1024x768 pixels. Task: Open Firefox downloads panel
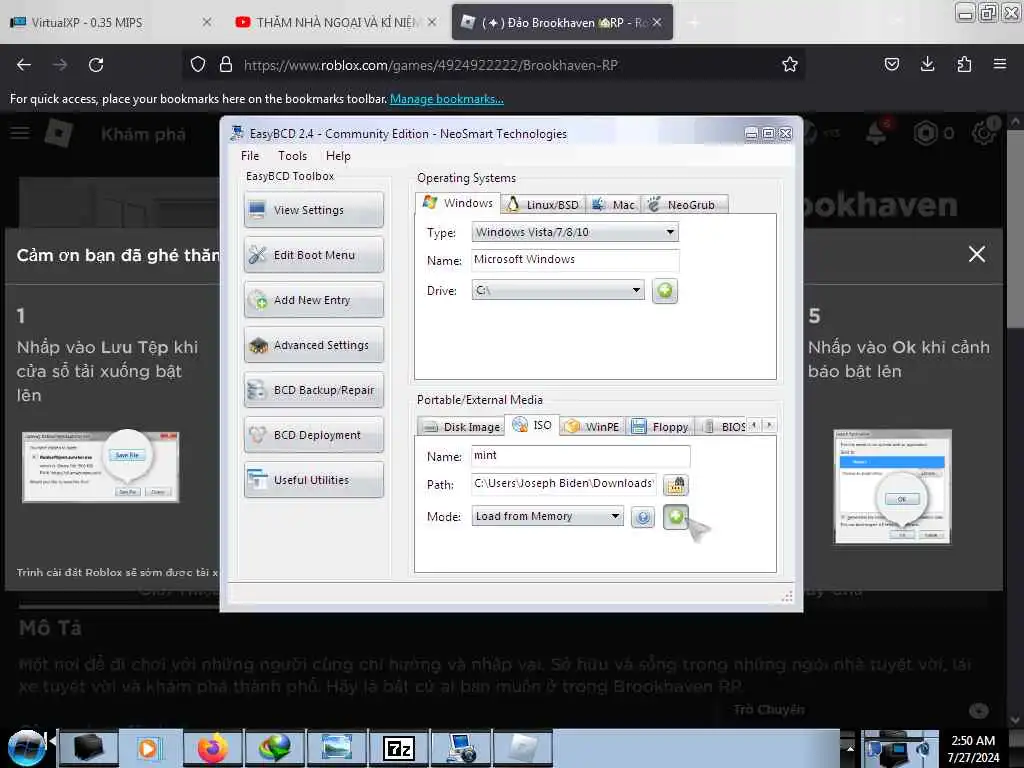pos(927,64)
